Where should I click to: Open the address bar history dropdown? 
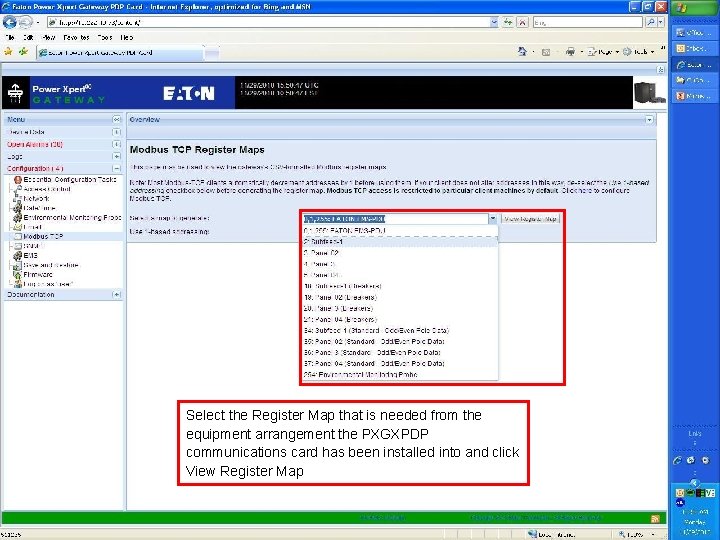point(494,22)
